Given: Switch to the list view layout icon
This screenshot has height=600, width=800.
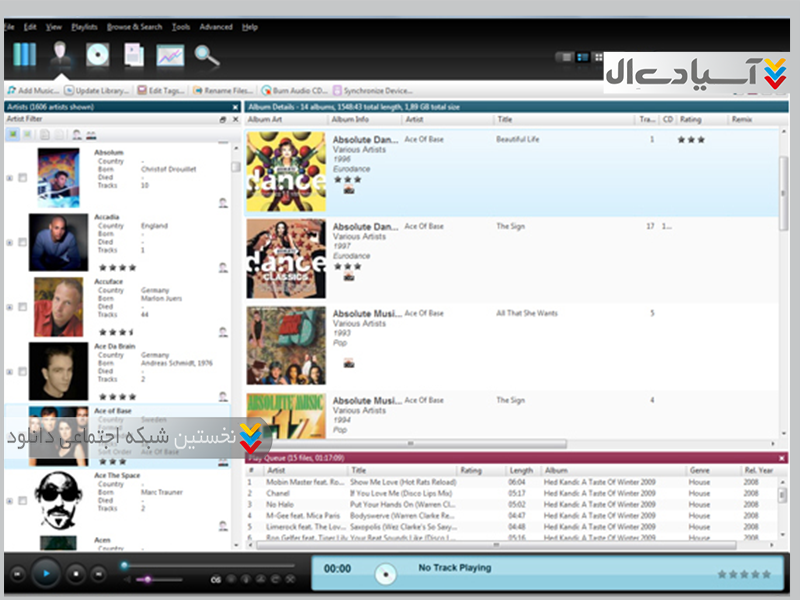Looking at the screenshot, I should pos(565,57).
